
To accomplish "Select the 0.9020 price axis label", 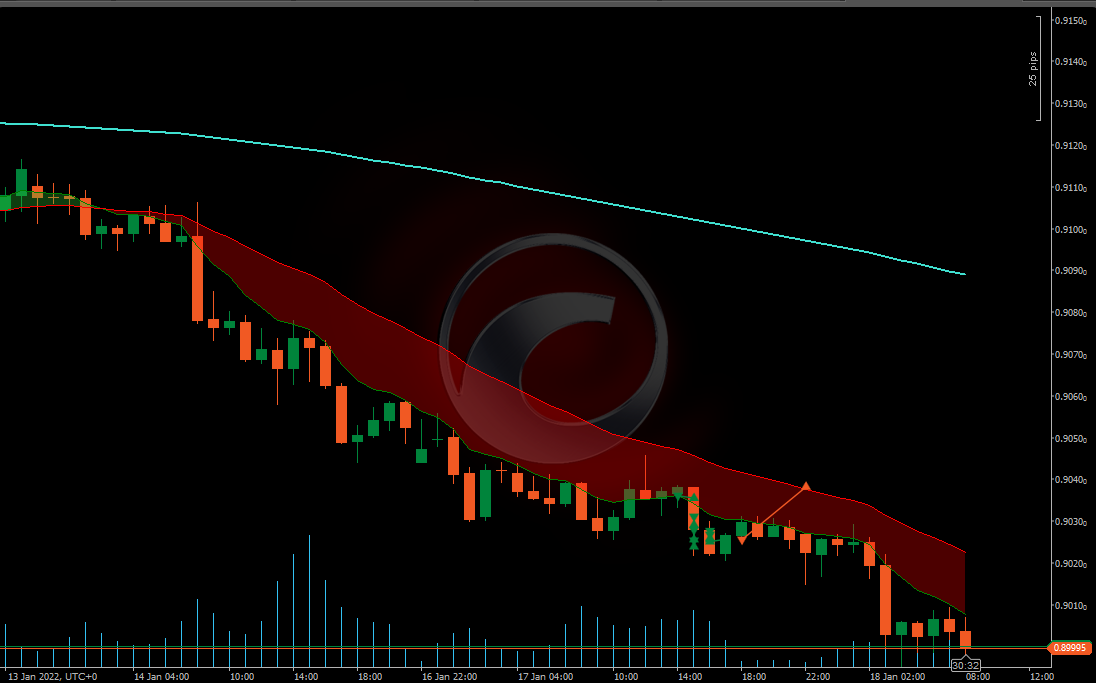I will coord(1070,564).
